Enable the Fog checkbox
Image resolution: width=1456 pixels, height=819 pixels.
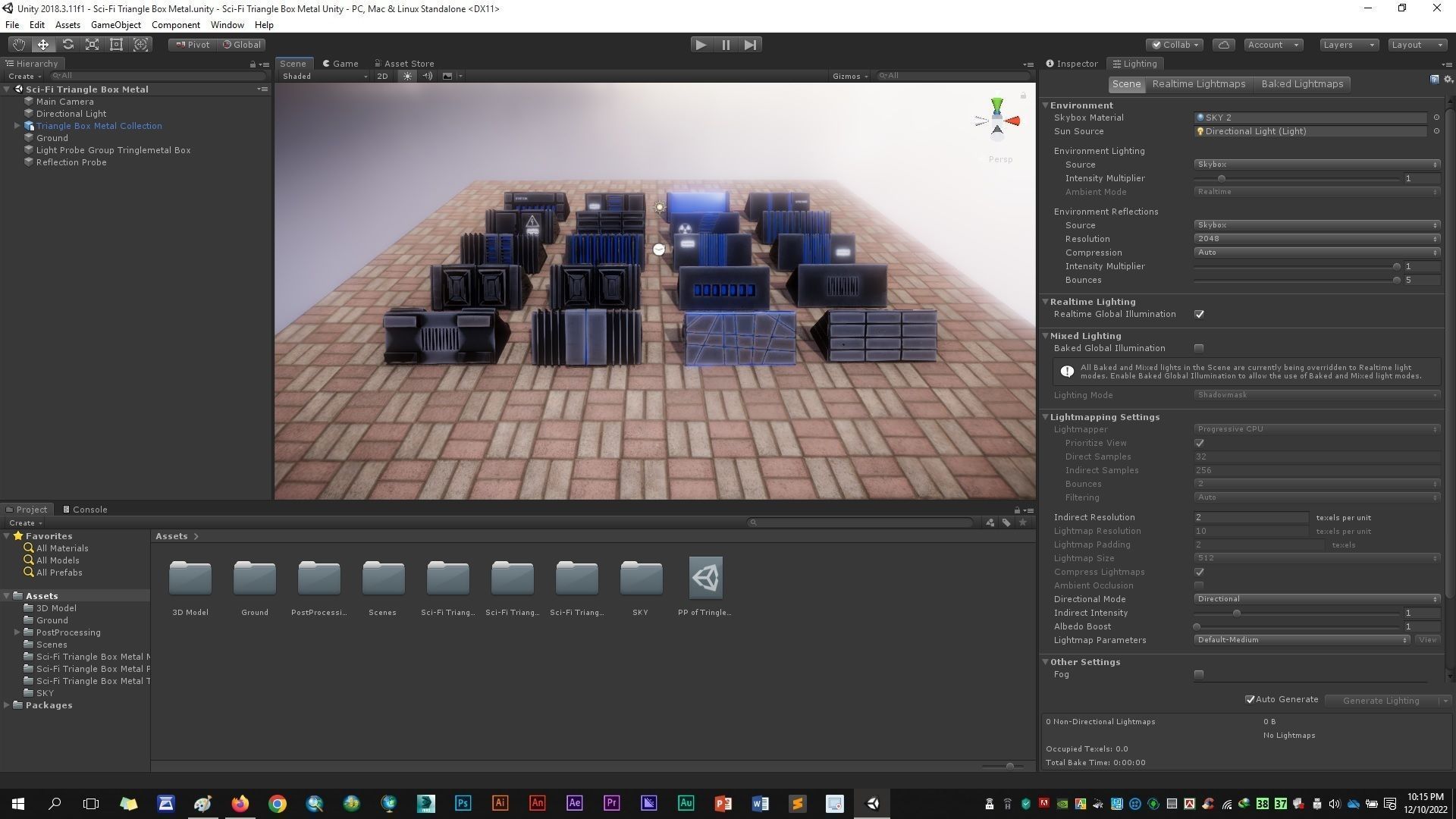tap(1199, 674)
